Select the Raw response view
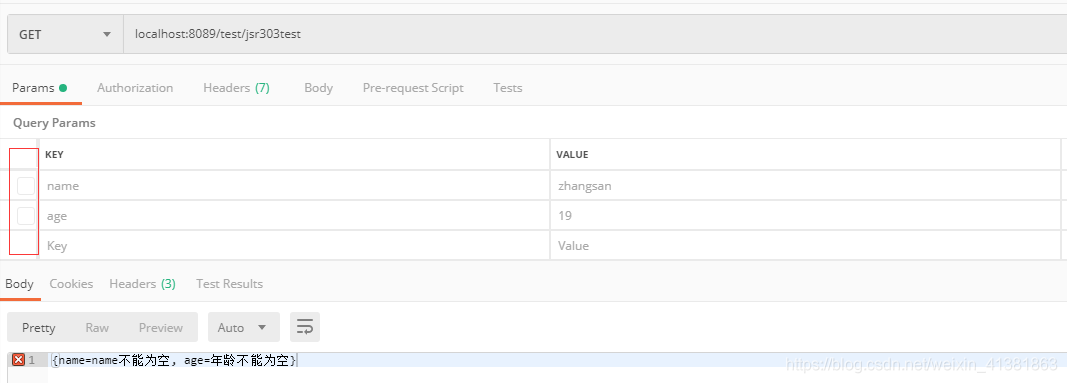This screenshot has height=383, width=1067. (x=97, y=327)
